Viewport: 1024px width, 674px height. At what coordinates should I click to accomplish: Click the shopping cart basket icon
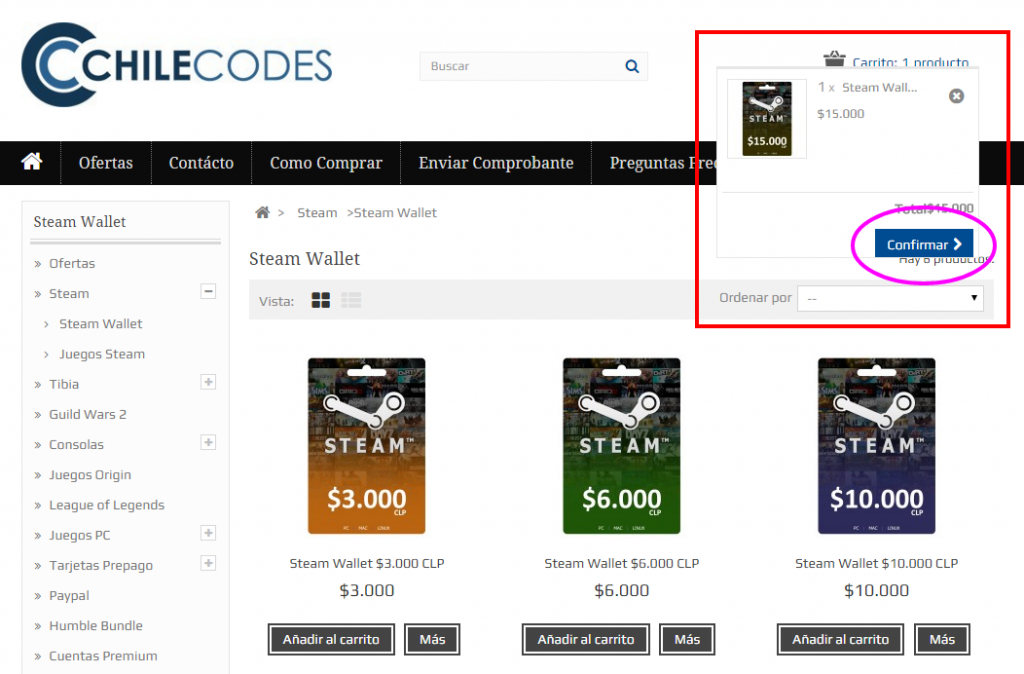pos(834,59)
